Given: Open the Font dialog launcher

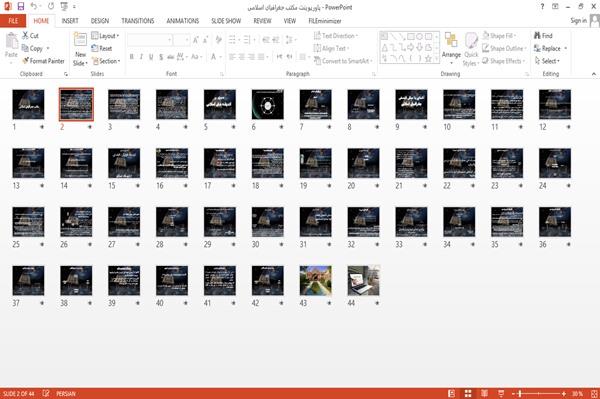Looking at the screenshot, I should pos(222,74).
